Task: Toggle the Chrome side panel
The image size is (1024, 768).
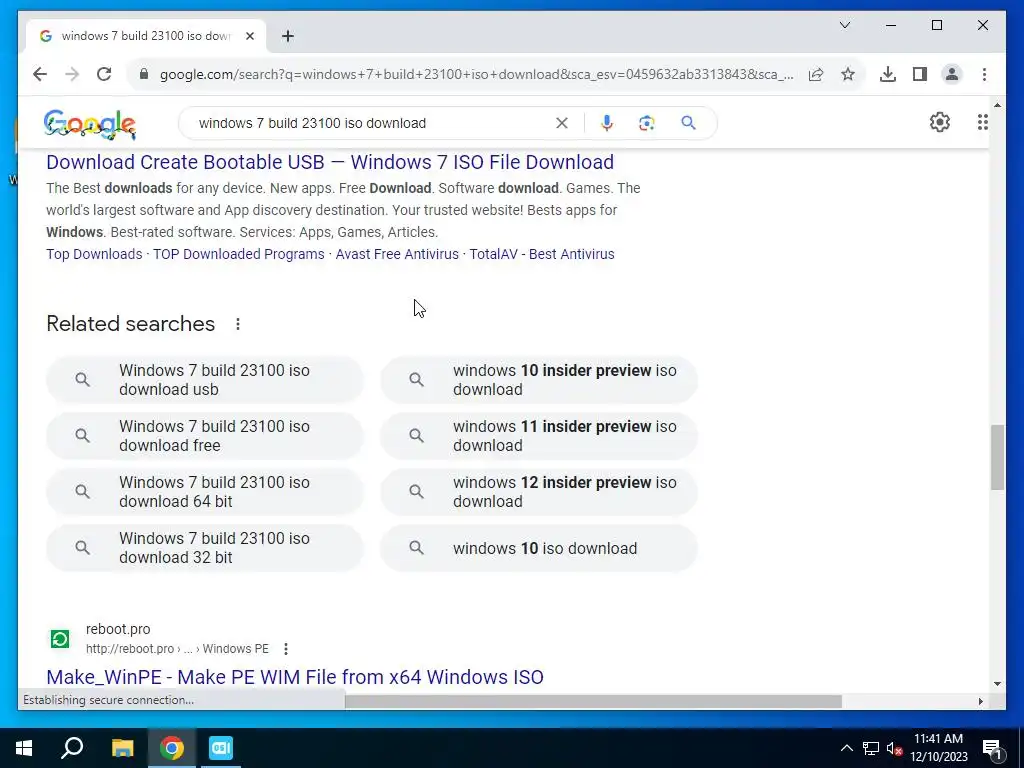Action: coord(920,74)
